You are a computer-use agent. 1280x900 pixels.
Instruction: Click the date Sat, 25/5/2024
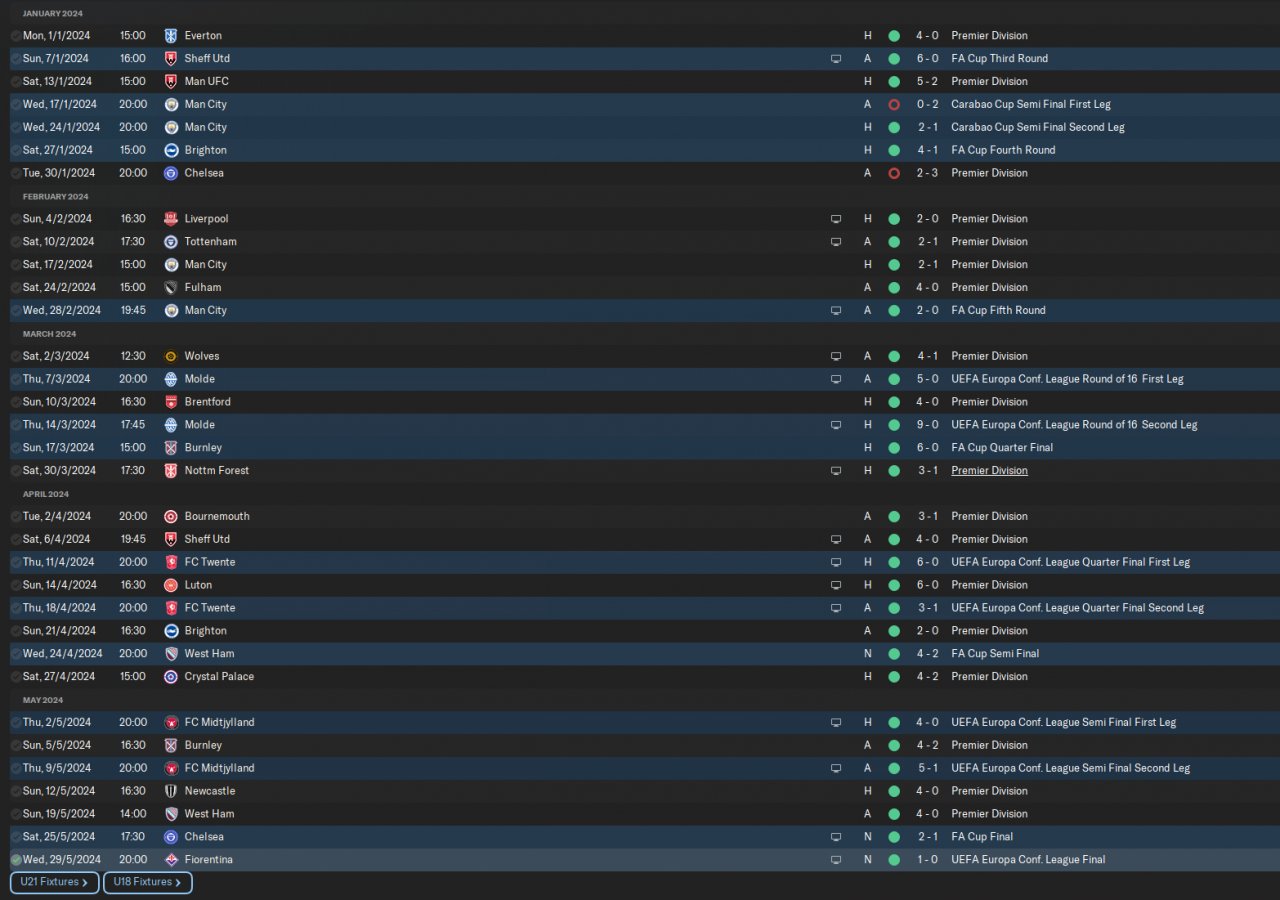59,836
